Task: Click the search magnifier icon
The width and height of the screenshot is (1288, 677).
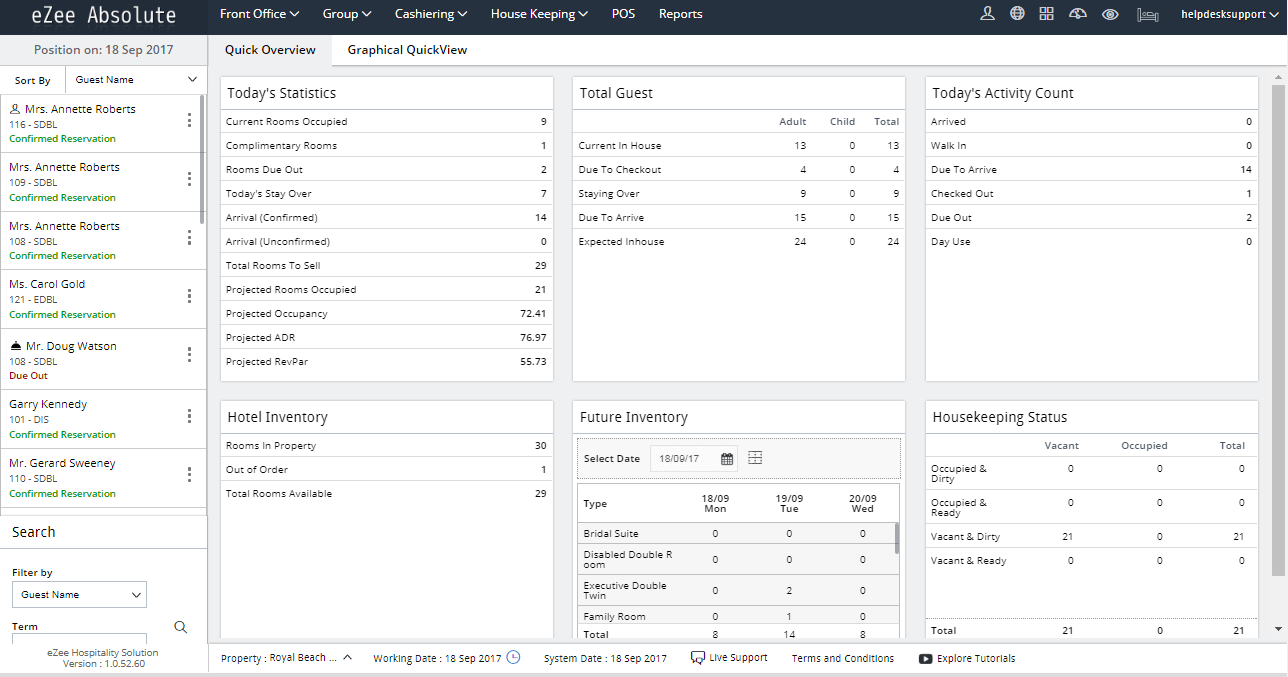Action: [x=180, y=626]
